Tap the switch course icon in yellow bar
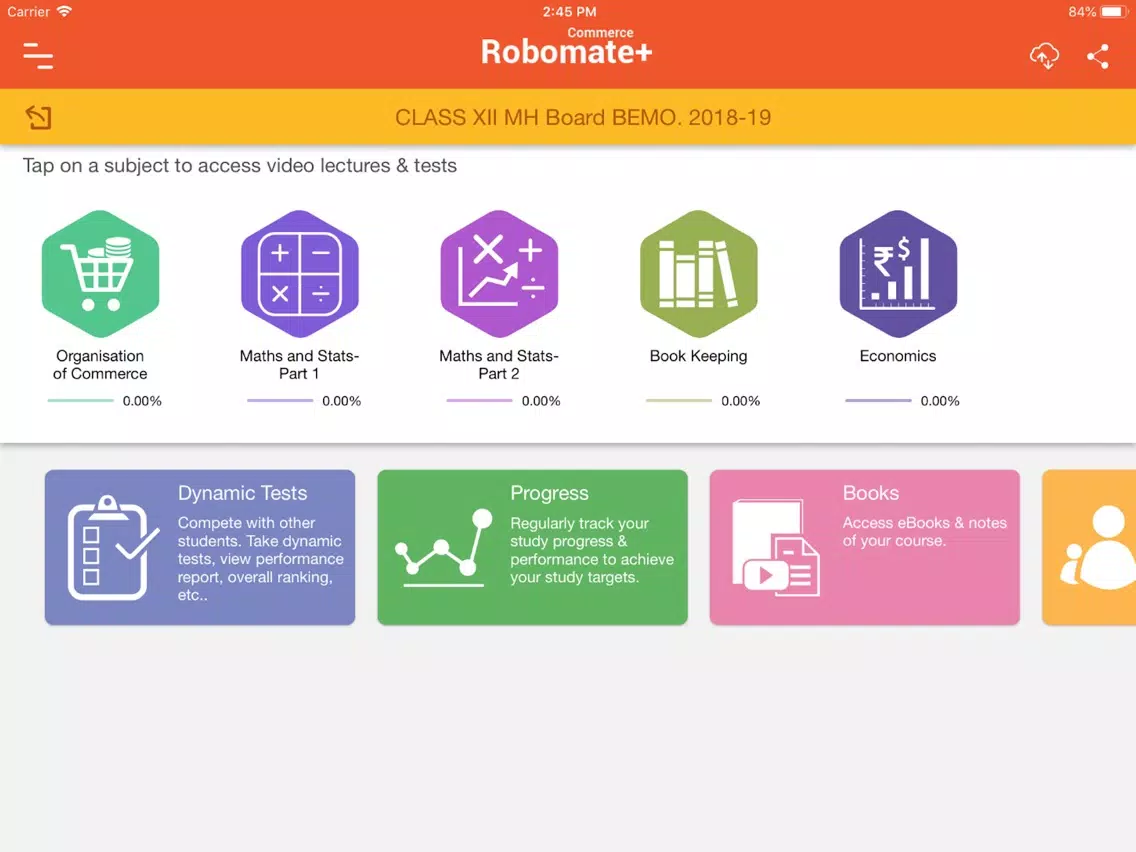The image size is (1136, 852). (x=38, y=117)
